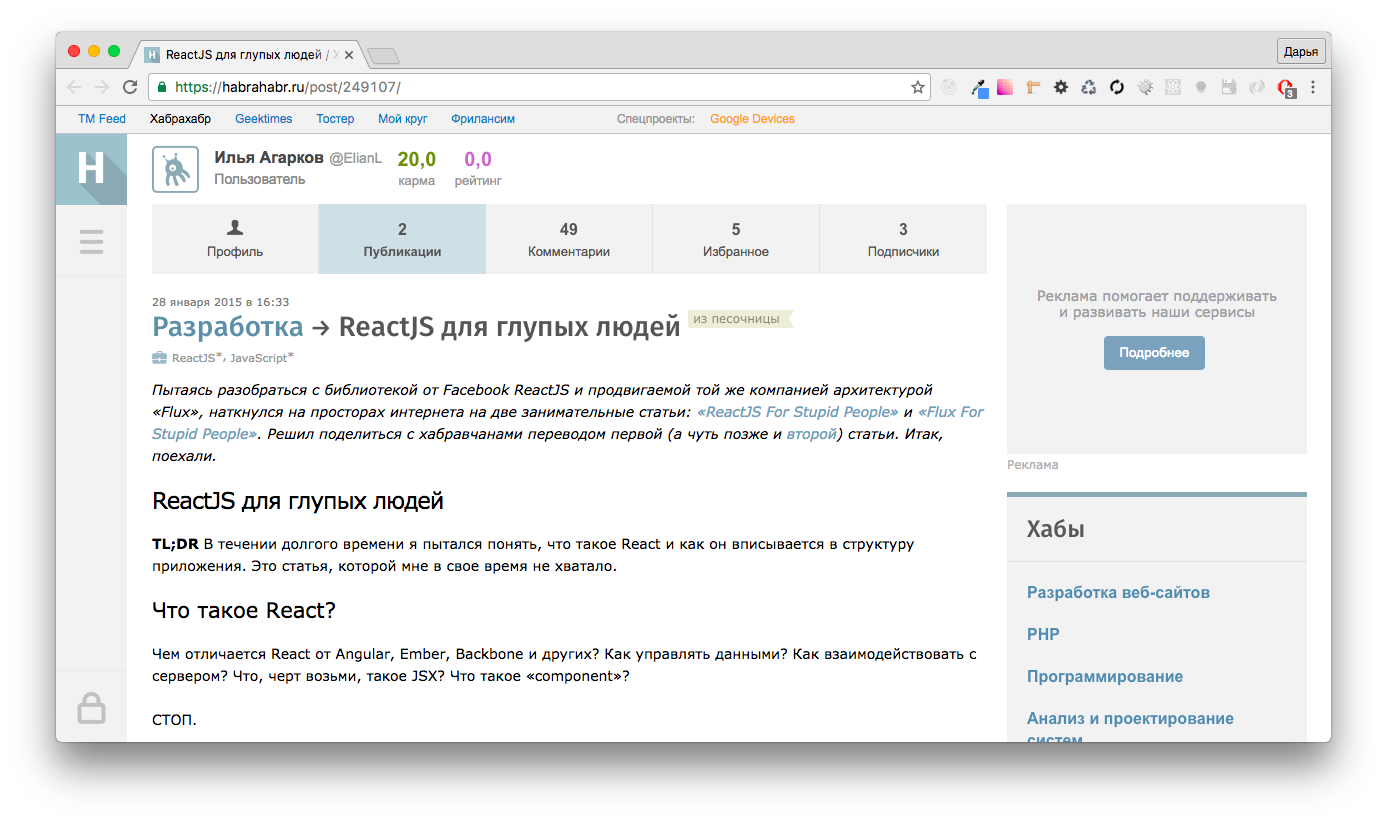Open the page ruler extension icon
Viewport: 1387px width, 822px height.
[1033, 87]
